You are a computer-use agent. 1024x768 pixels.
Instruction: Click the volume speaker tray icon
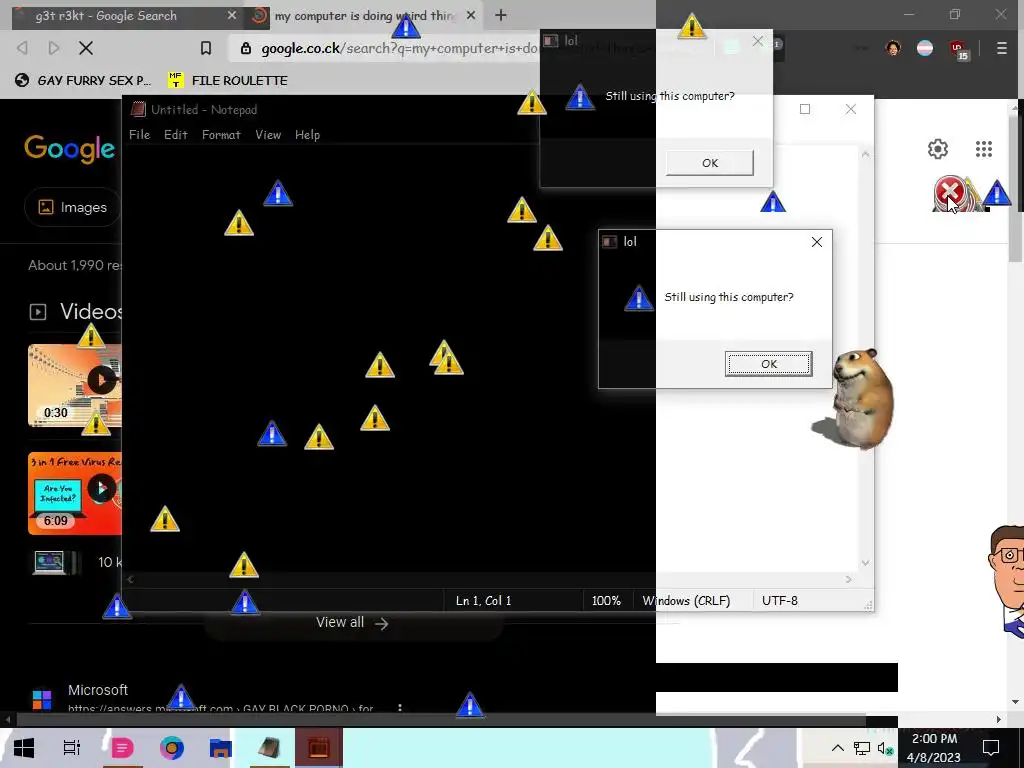pos(885,748)
